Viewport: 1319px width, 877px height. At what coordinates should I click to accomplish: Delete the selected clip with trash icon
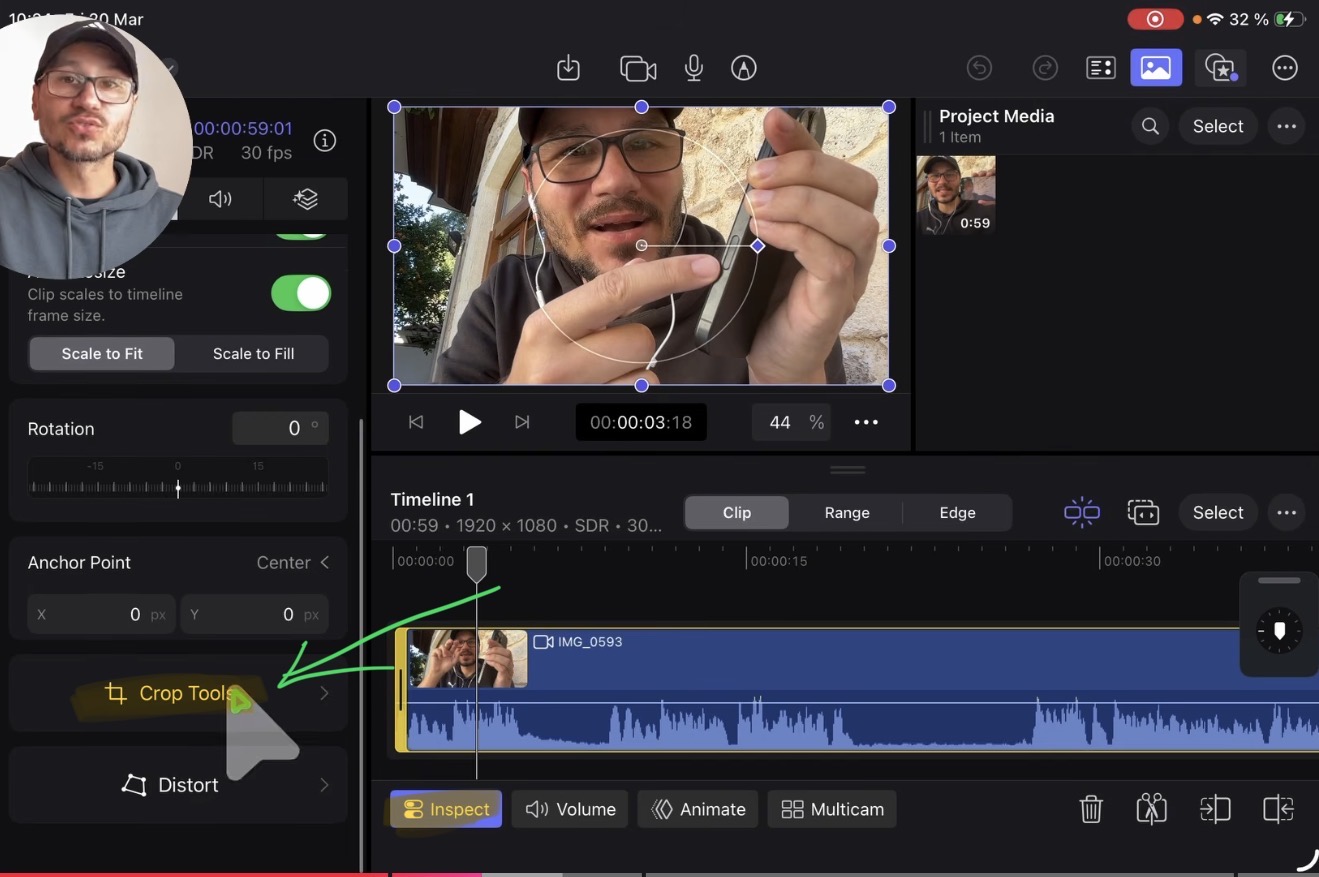coord(1091,809)
